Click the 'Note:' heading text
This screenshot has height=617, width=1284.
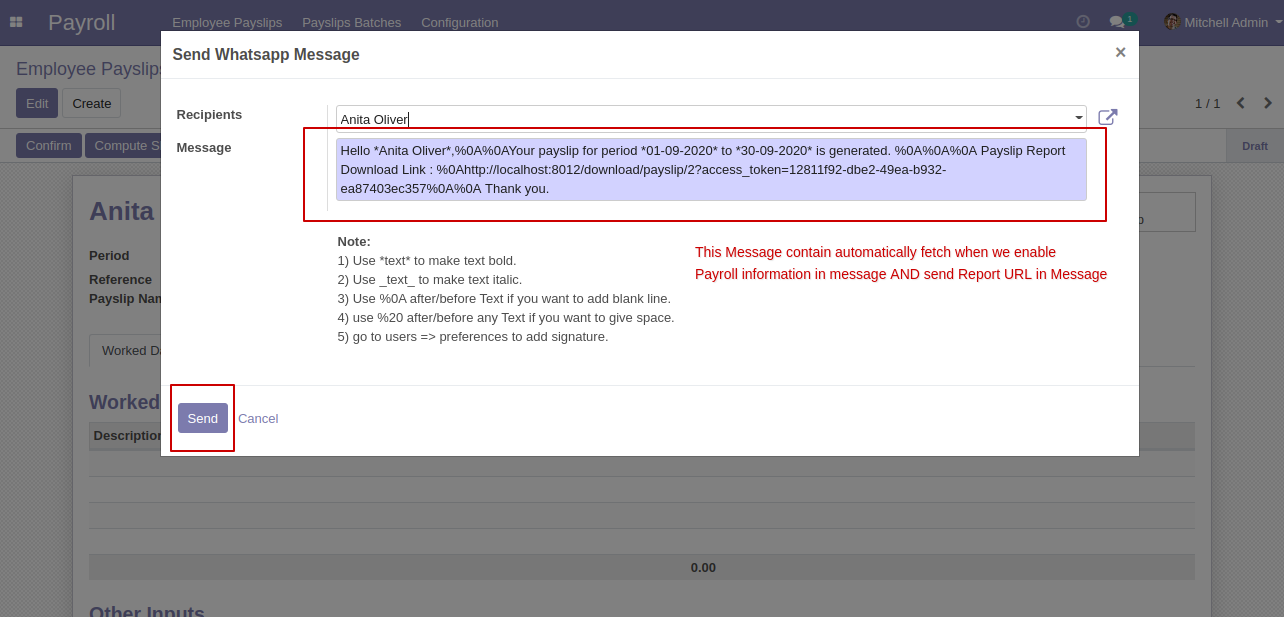tap(354, 241)
